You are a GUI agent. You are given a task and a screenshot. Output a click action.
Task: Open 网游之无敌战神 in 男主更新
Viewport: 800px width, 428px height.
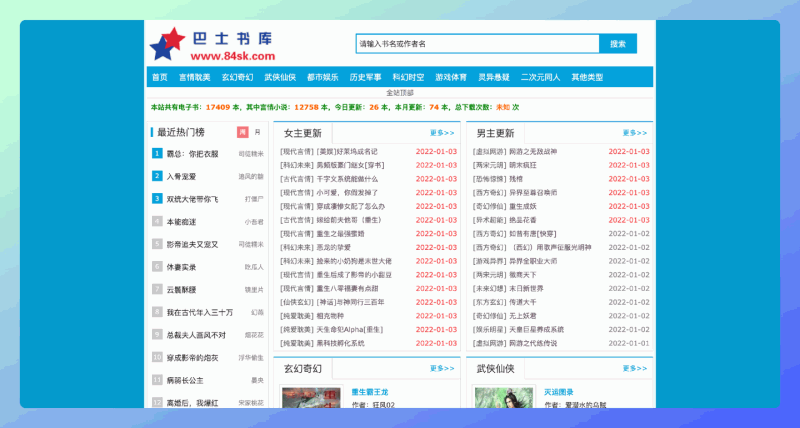(x=533, y=152)
